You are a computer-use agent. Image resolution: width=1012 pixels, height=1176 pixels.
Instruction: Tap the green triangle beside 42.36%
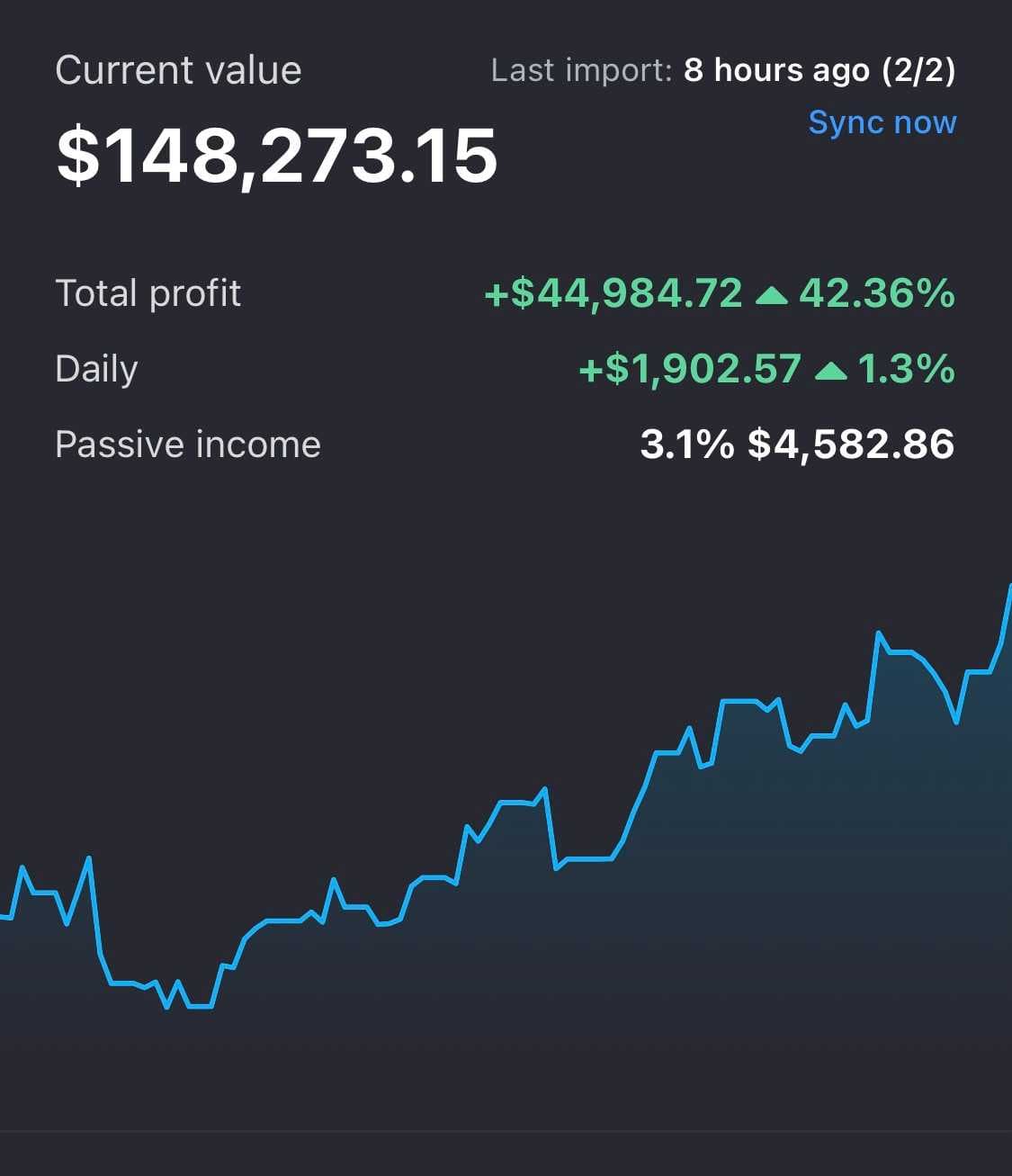(772, 294)
